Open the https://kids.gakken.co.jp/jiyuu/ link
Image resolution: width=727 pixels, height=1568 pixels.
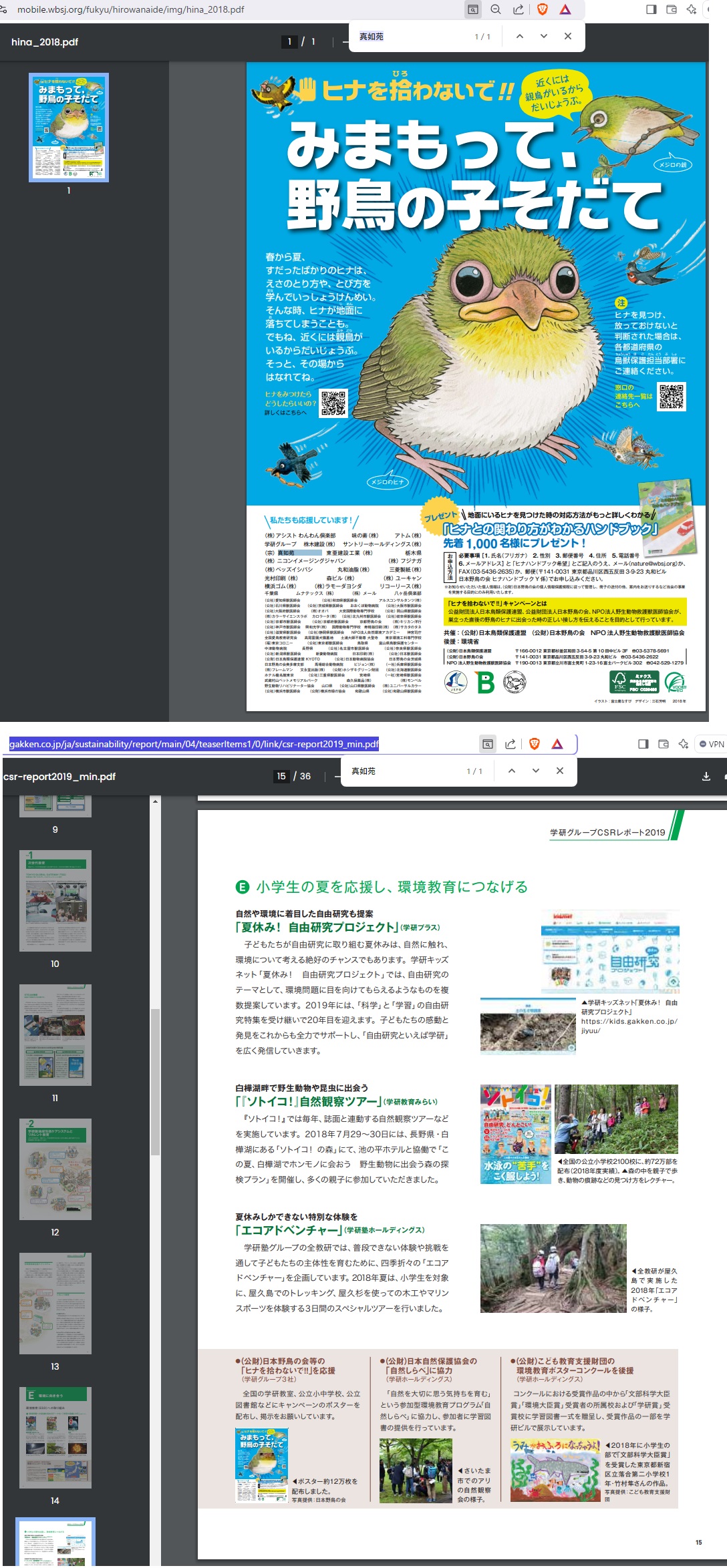point(629,1026)
